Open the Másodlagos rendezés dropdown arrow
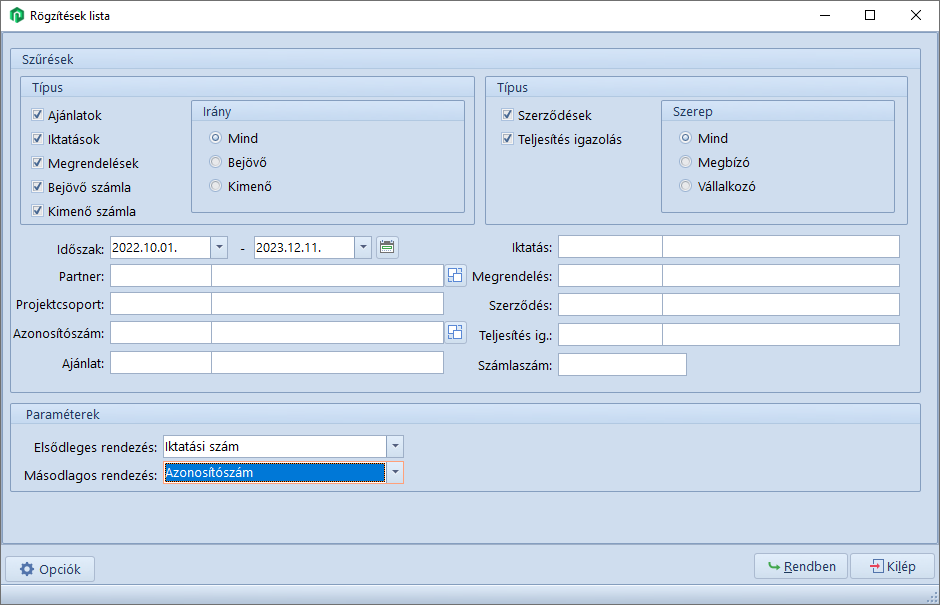 (395, 473)
